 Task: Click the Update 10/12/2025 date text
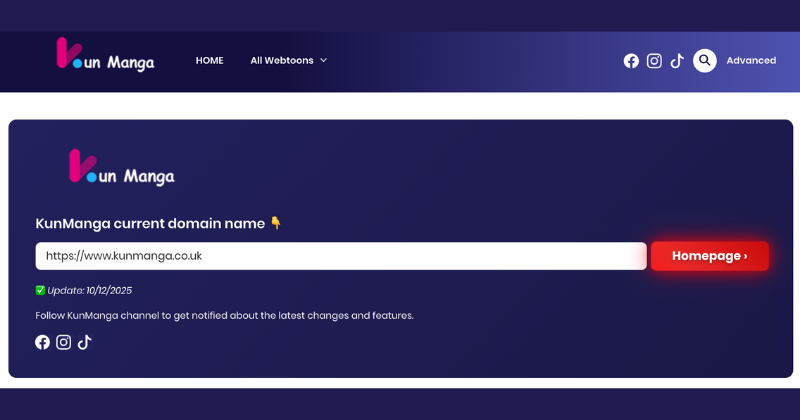[90, 291]
